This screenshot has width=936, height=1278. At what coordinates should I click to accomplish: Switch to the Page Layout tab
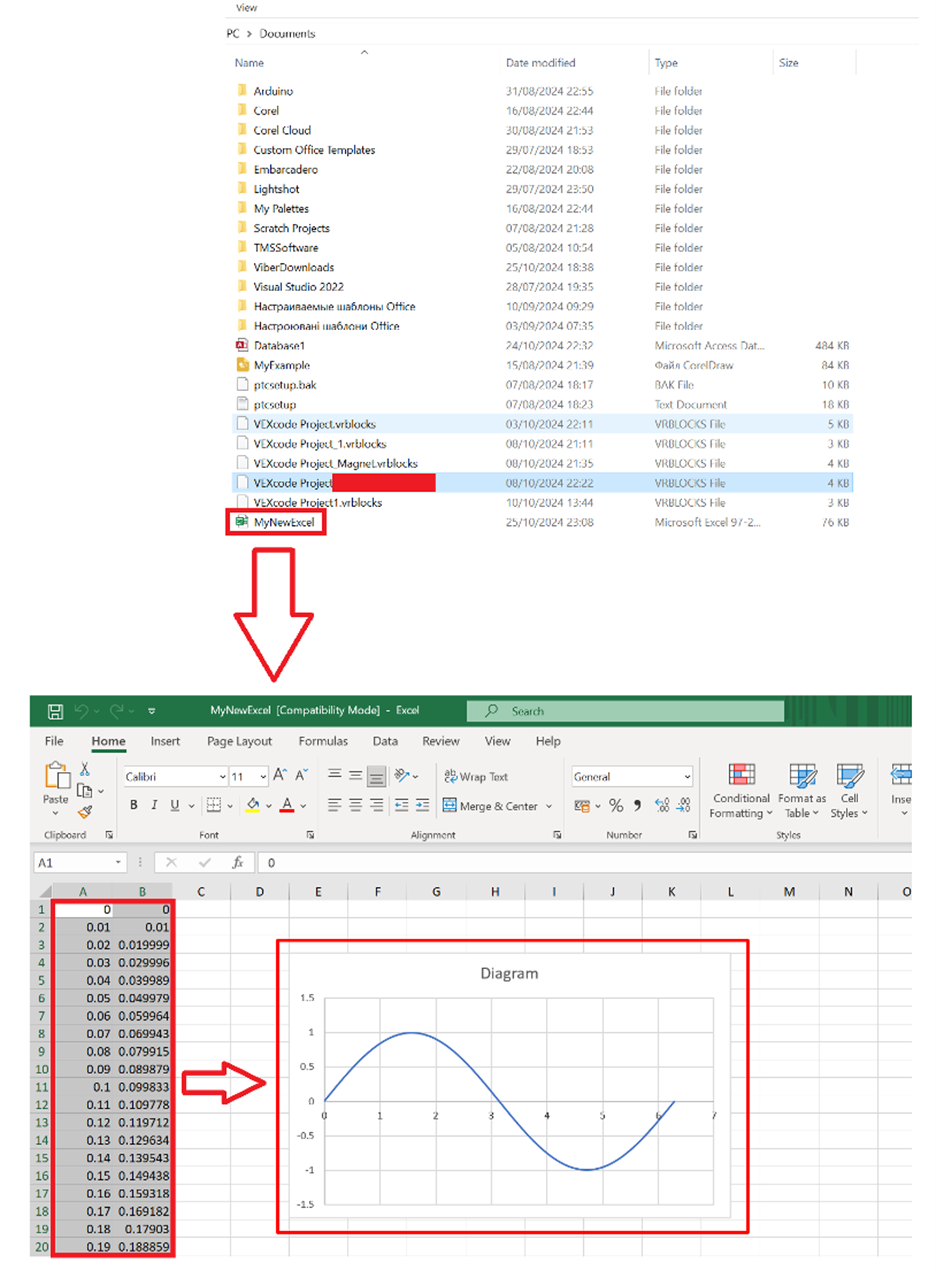[x=239, y=741]
